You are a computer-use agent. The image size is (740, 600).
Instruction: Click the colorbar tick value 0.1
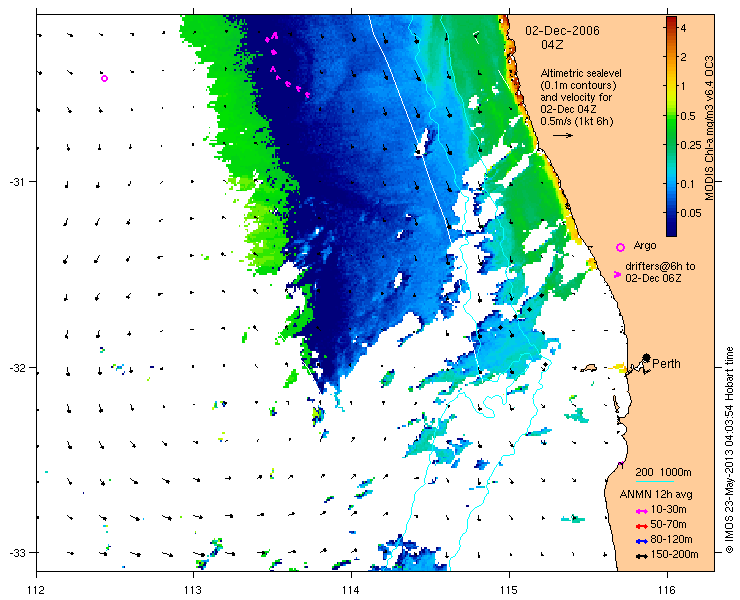(x=687, y=184)
